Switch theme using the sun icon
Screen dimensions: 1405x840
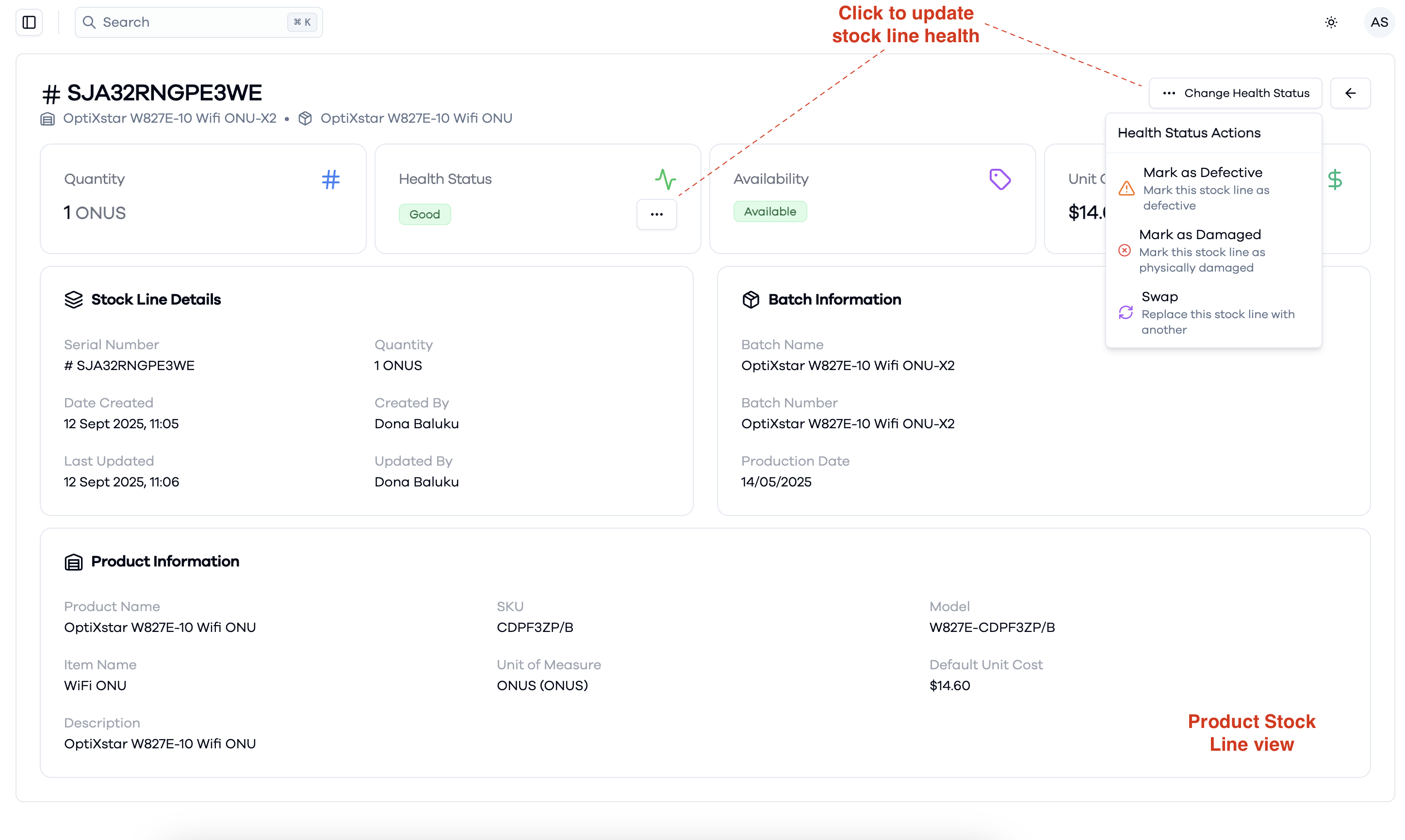point(1331,22)
